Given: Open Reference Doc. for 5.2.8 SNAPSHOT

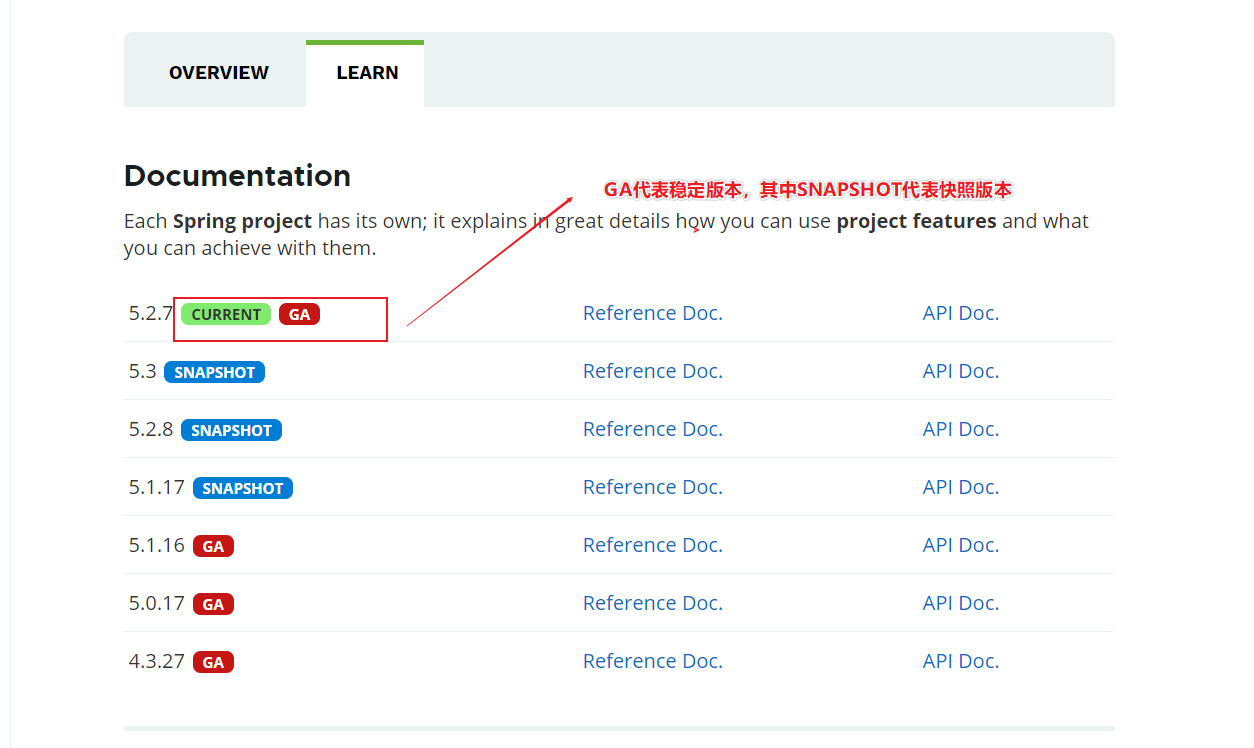Looking at the screenshot, I should [x=652, y=429].
